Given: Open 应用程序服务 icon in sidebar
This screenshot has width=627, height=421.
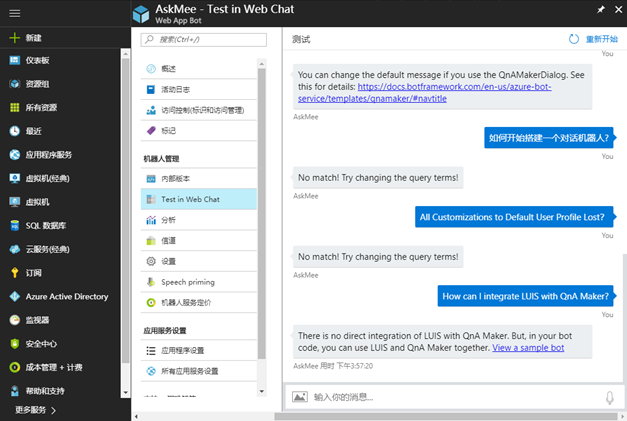Looking at the screenshot, I should 14,155.
